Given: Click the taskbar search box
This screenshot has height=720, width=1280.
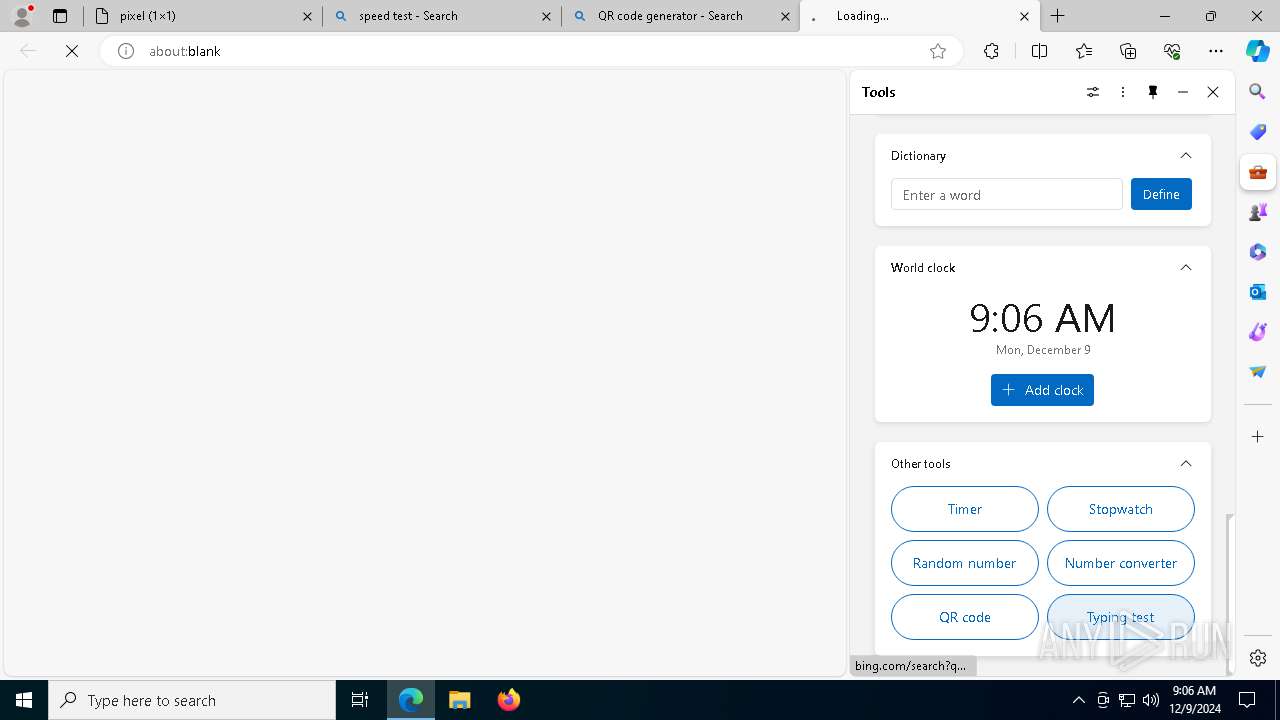Looking at the screenshot, I should (x=192, y=700).
